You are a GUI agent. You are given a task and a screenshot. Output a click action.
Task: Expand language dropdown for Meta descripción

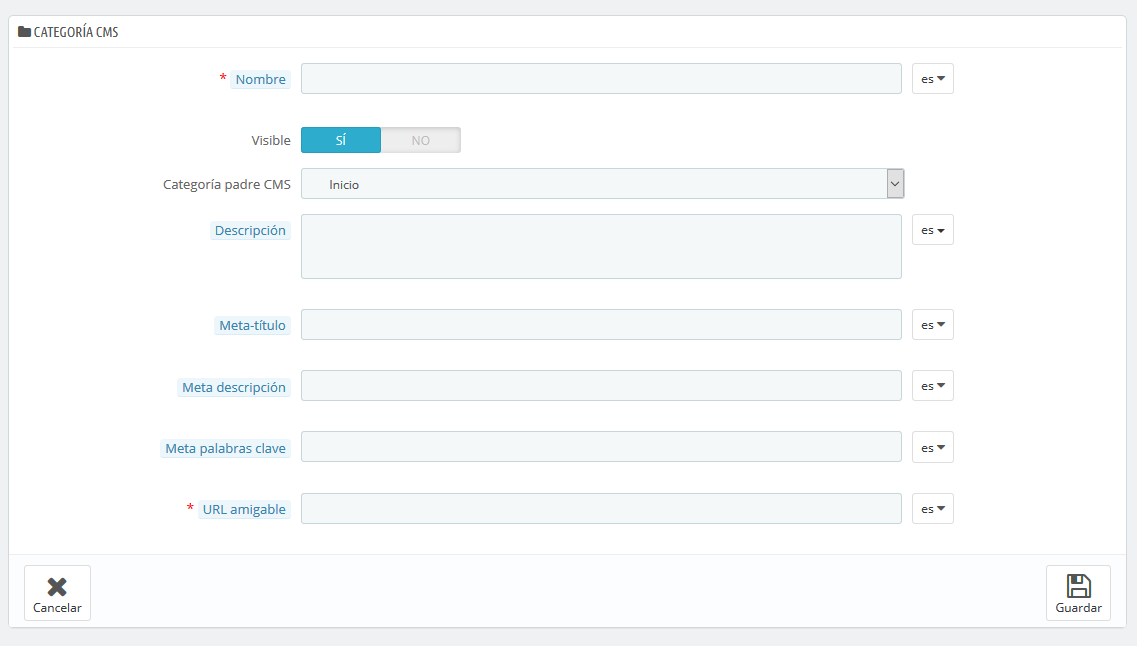pyautogui.click(x=932, y=386)
